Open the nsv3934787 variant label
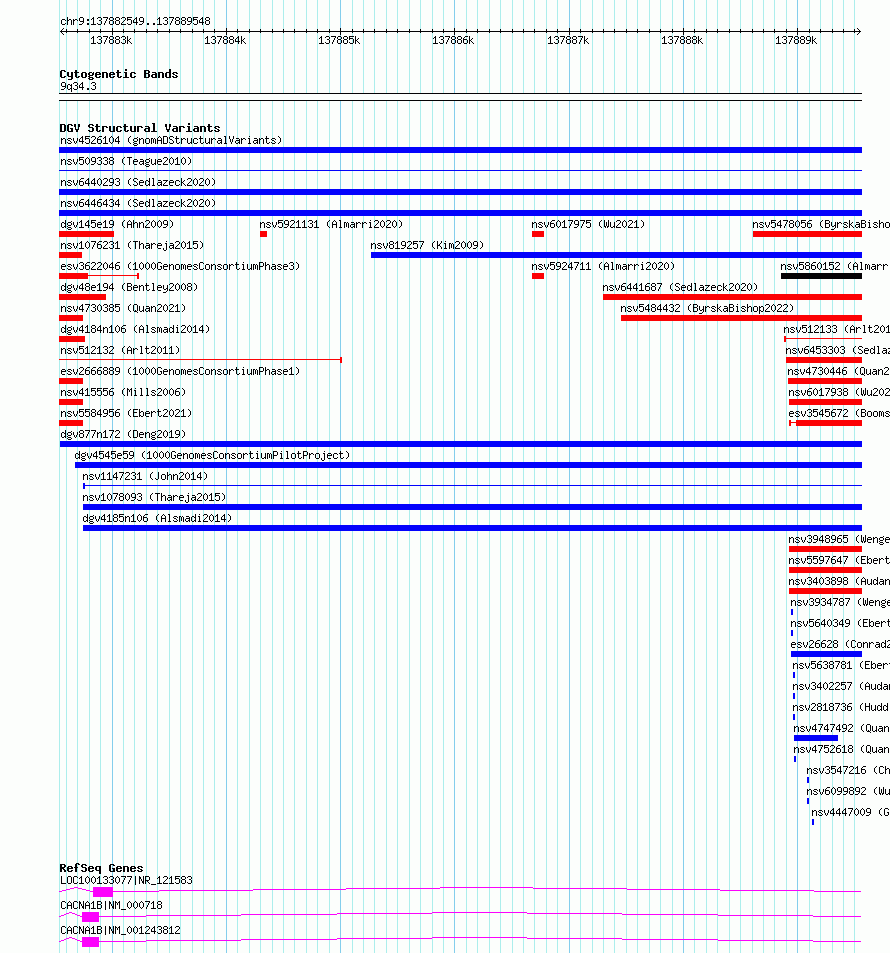The height and width of the screenshot is (953, 890). [840, 602]
